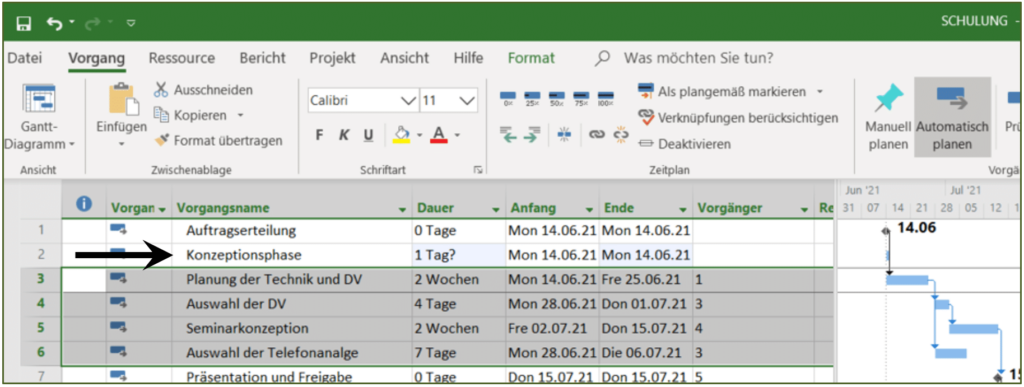Set task to 50% complete

point(556,99)
